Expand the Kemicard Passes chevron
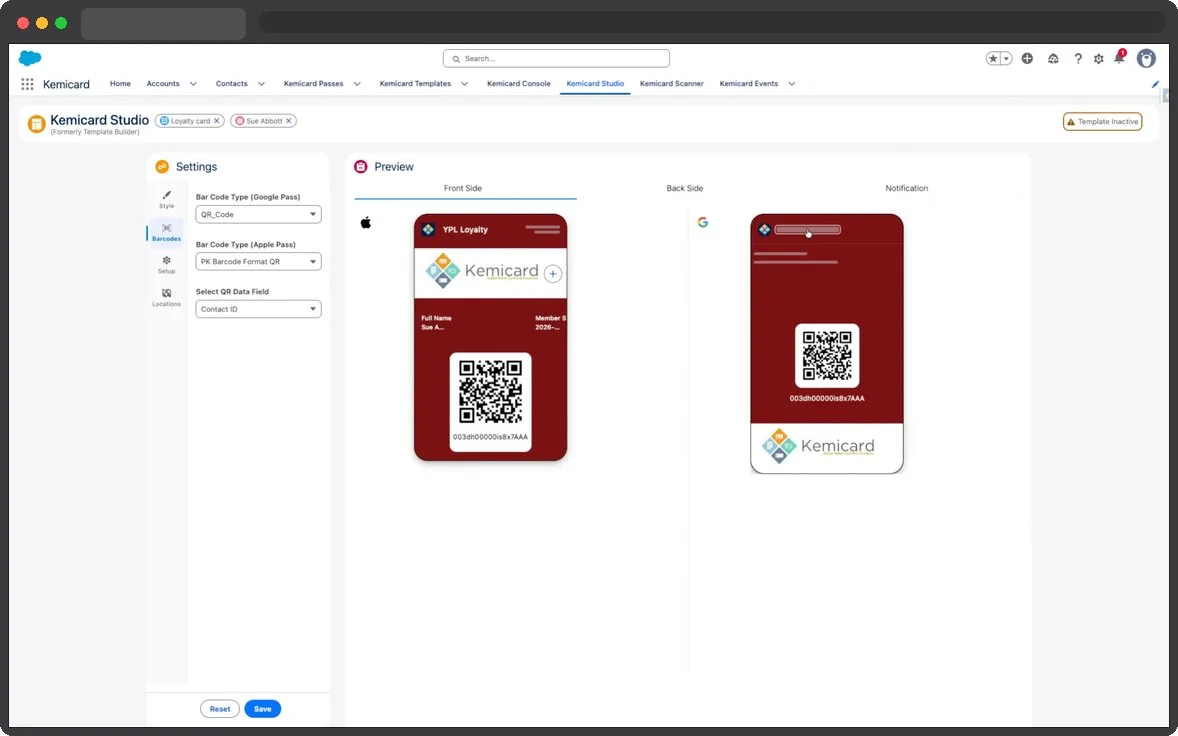Viewport: 1178px width, 736px height. 357,84
